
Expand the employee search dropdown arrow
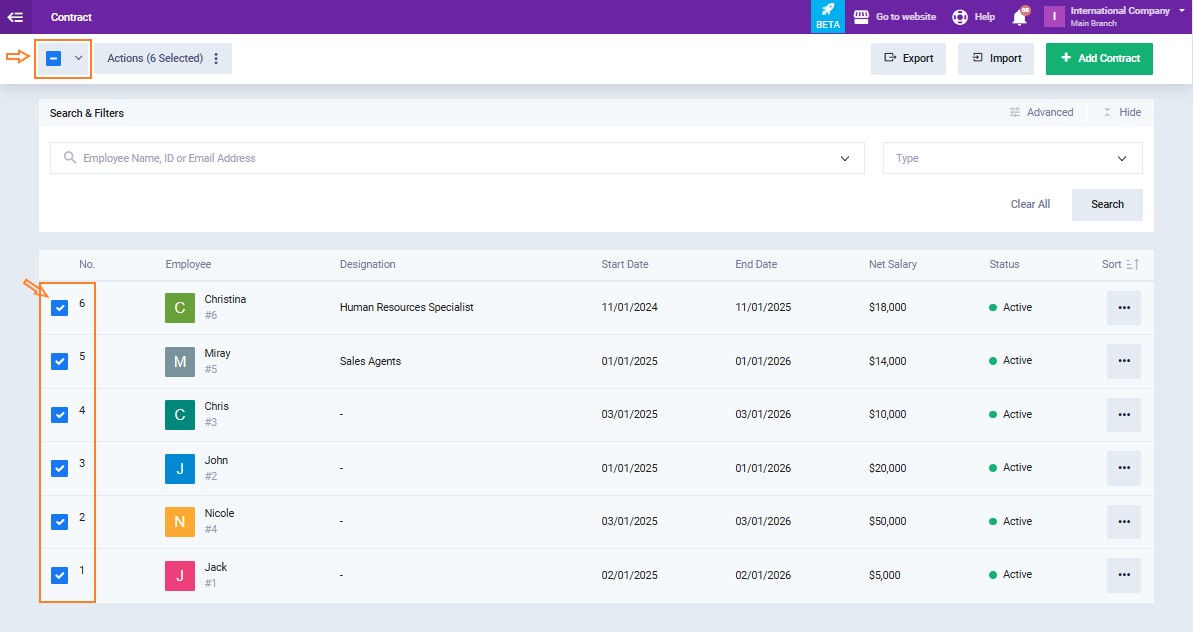click(845, 158)
